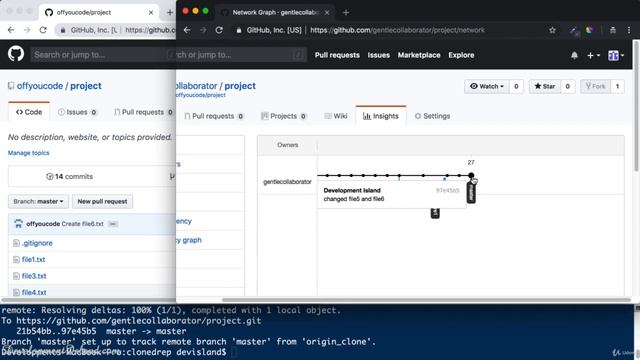The image size is (640, 360).
Task: Reload the front Network Graph window
Action: [219, 30]
